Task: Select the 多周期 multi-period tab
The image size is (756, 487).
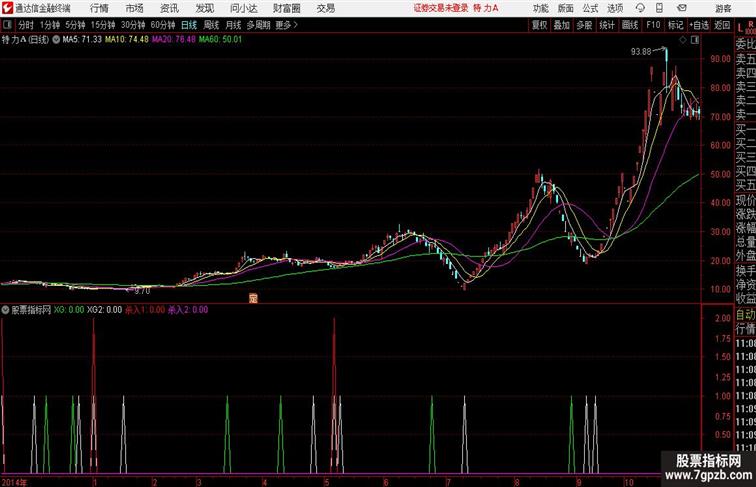Action: click(x=258, y=25)
